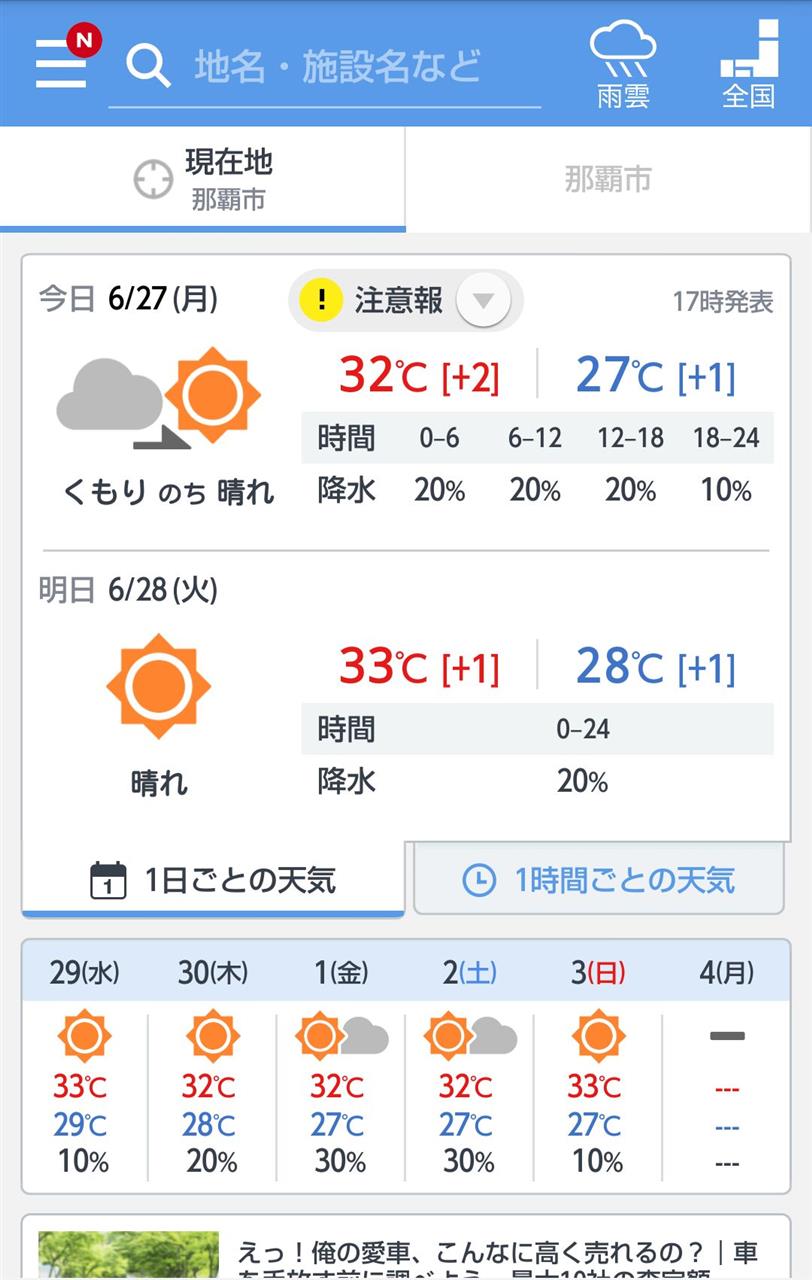Open the green advertisement thumbnail image

(128, 1256)
